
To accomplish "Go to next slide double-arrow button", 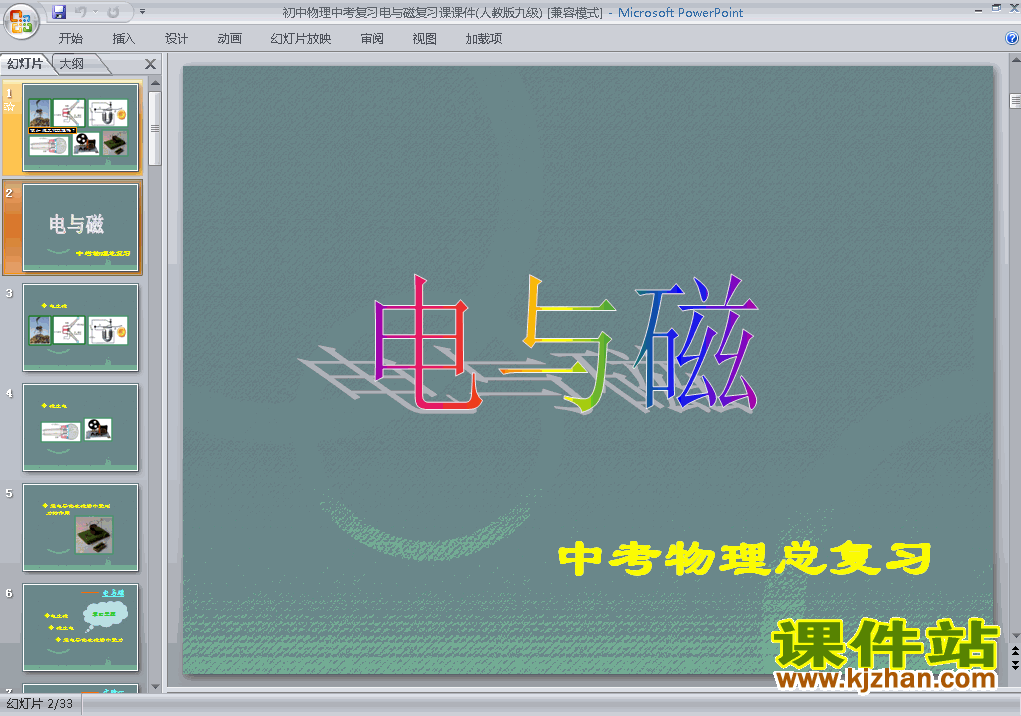I will (x=1015, y=664).
